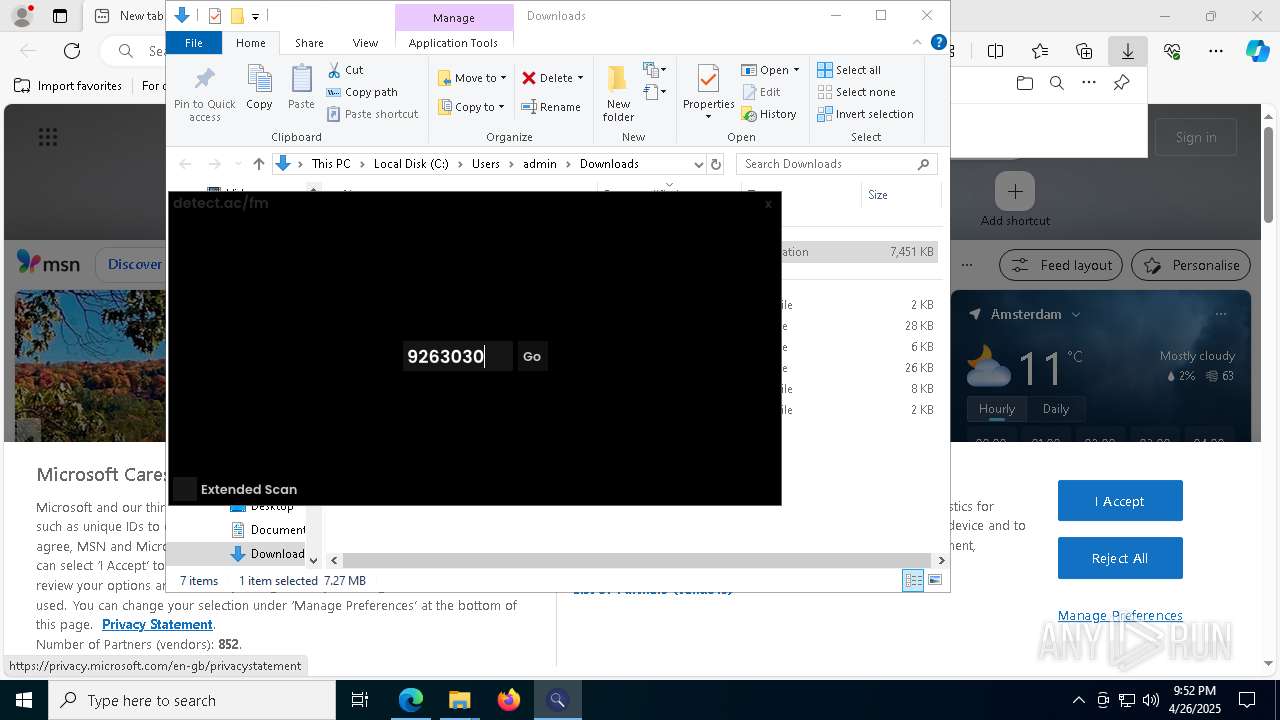Open Firefox from the taskbar
Screen dimensions: 1280x720
[x=508, y=700]
